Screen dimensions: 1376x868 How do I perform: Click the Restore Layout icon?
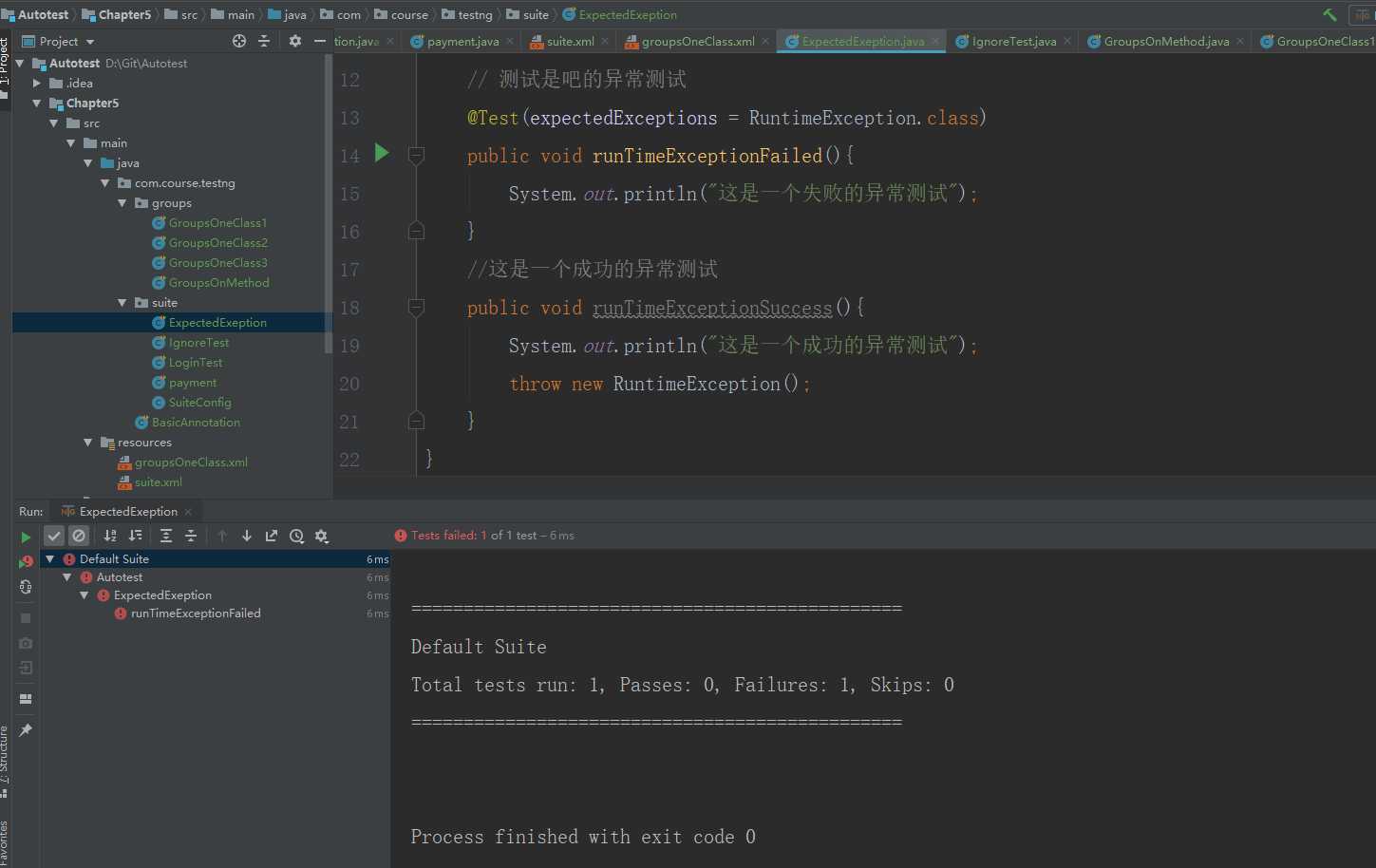(26, 699)
